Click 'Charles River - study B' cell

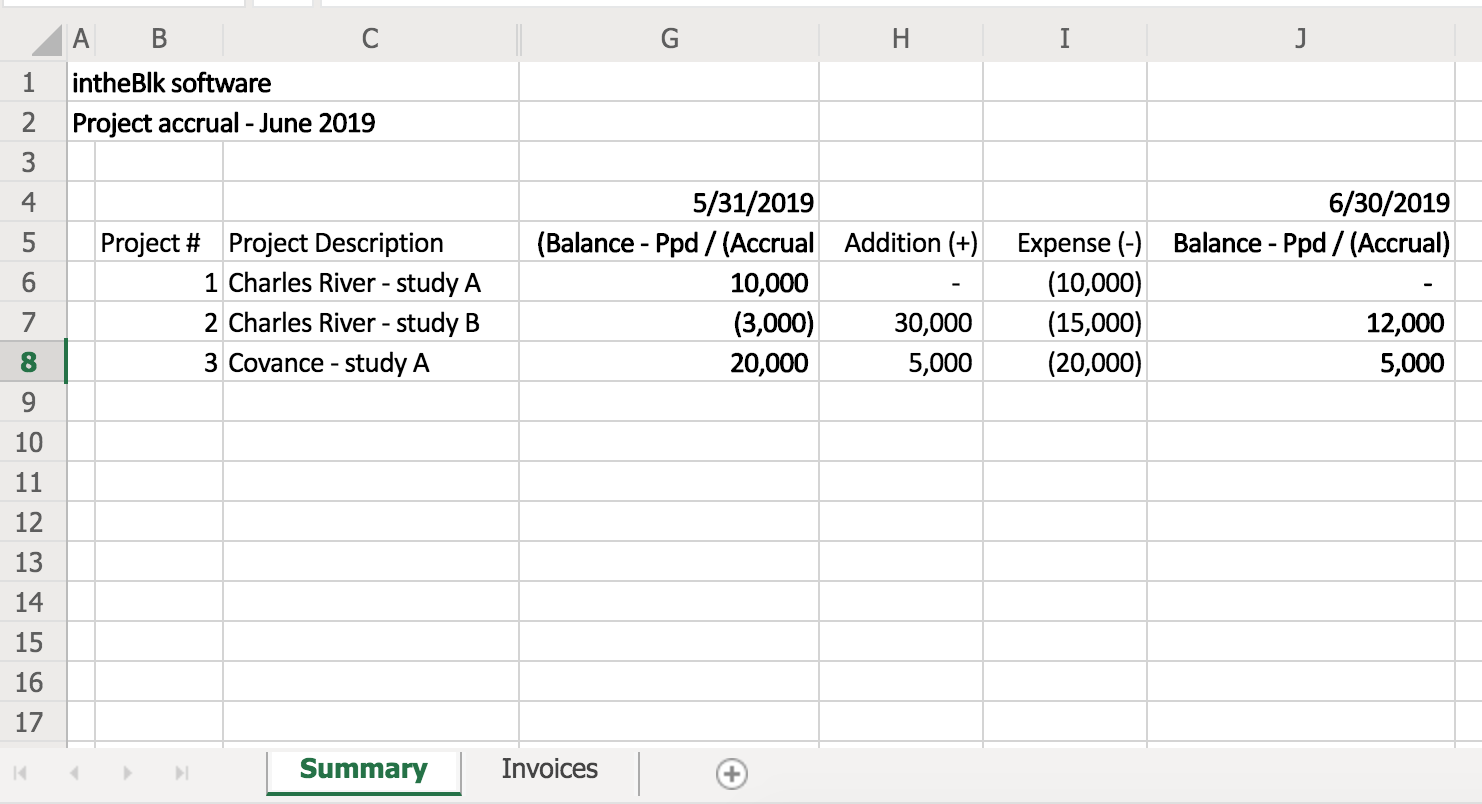tap(371, 322)
